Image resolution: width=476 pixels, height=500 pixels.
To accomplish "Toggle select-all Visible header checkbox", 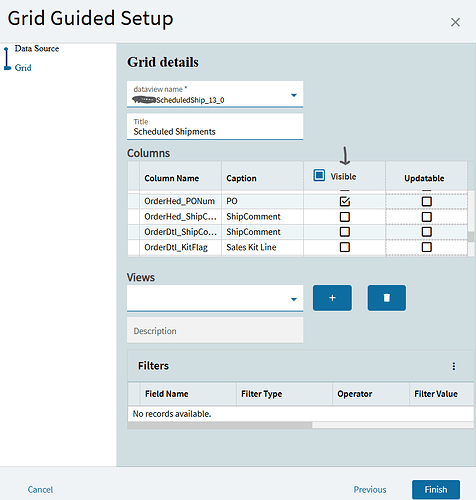I will pyautogui.click(x=319, y=175).
